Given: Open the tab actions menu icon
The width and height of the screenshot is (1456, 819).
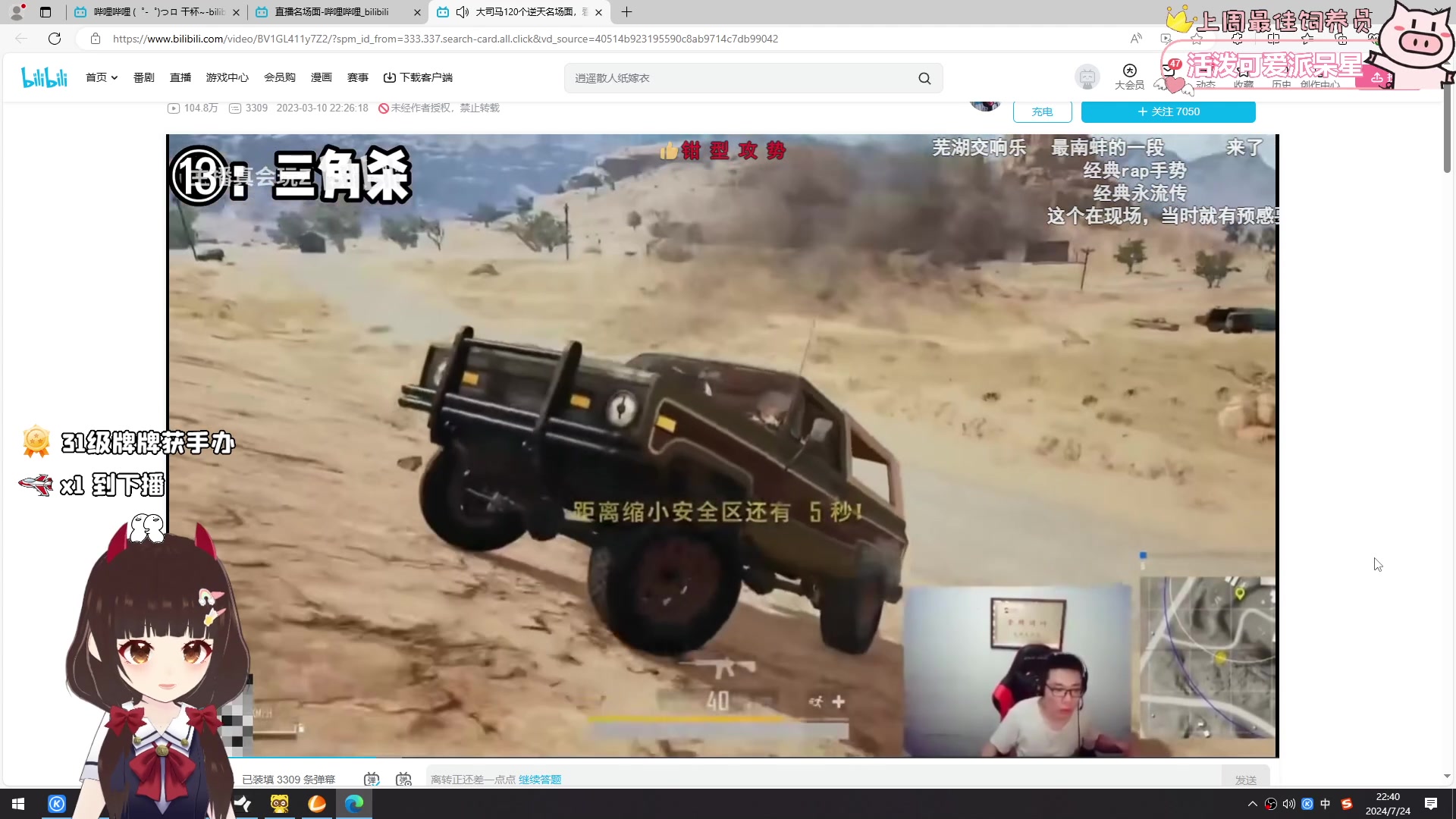Looking at the screenshot, I should tap(45, 12).
